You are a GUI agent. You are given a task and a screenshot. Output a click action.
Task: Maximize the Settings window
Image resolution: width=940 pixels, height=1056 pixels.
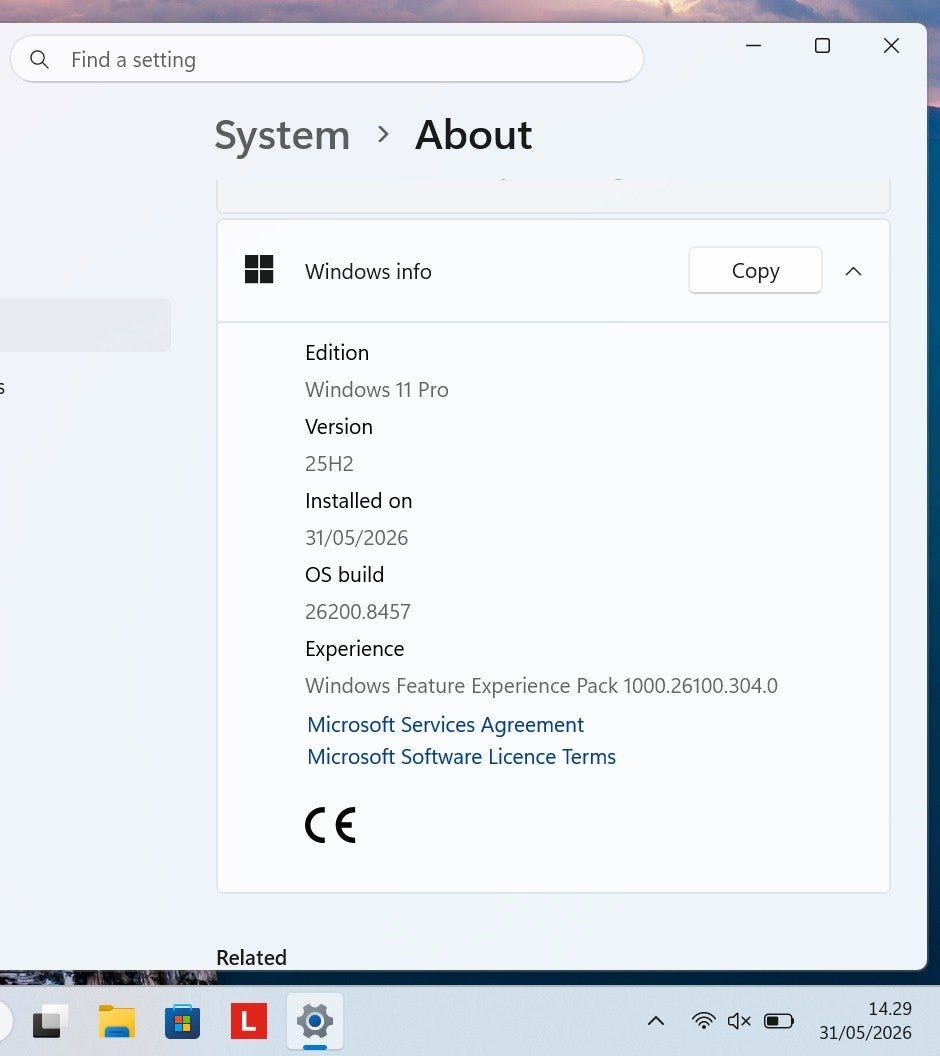(822, 45)
